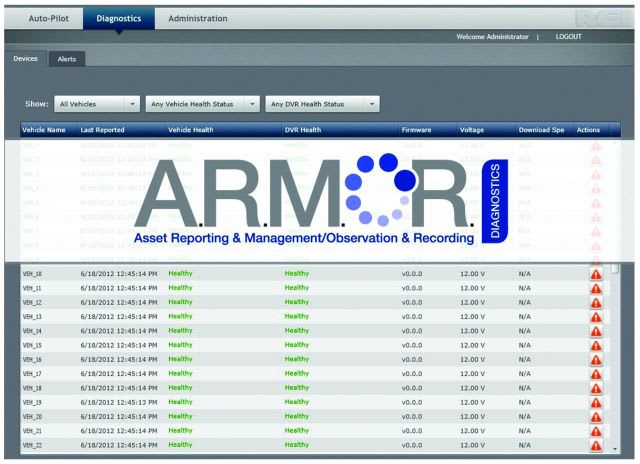Expand Any Vehicle Health Status dropdown
The image size is (640, 464).
click(202, 104)
